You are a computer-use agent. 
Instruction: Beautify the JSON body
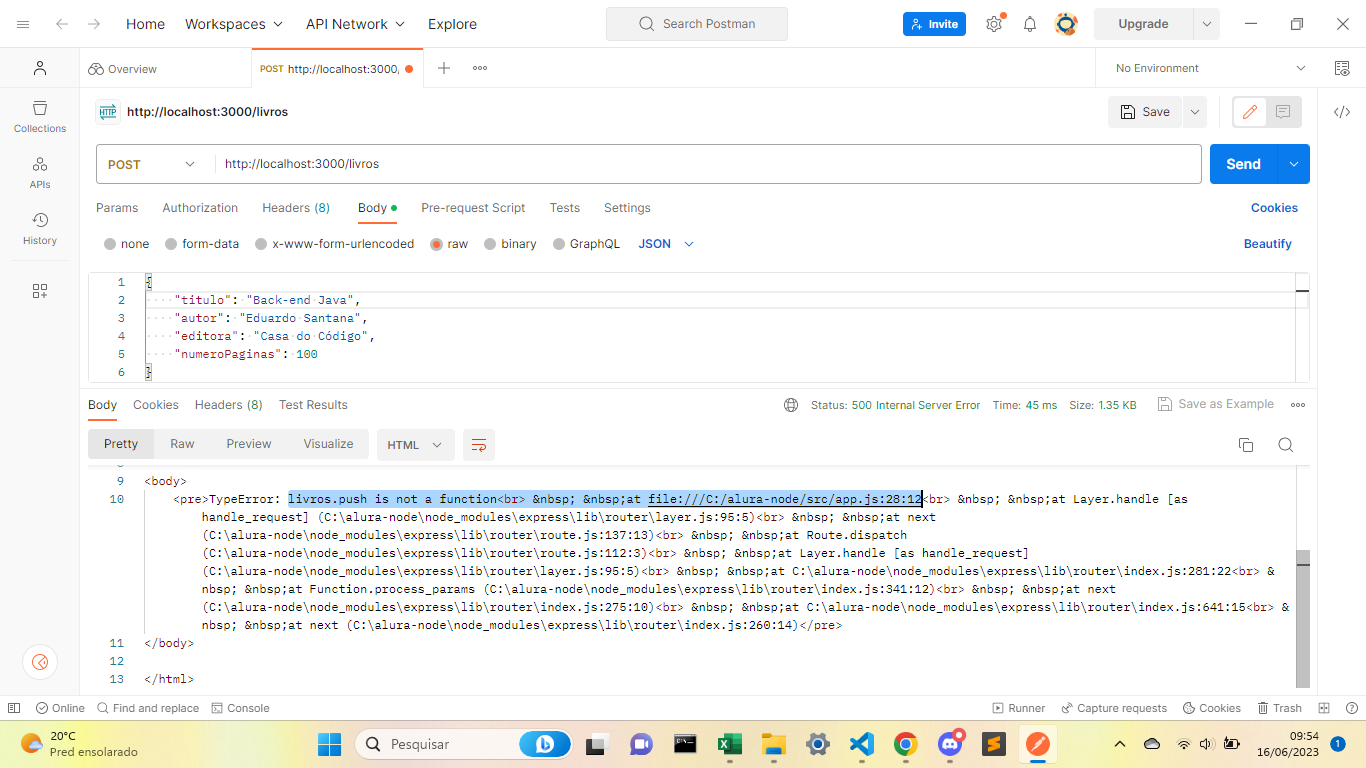[x=1268, y=244]
